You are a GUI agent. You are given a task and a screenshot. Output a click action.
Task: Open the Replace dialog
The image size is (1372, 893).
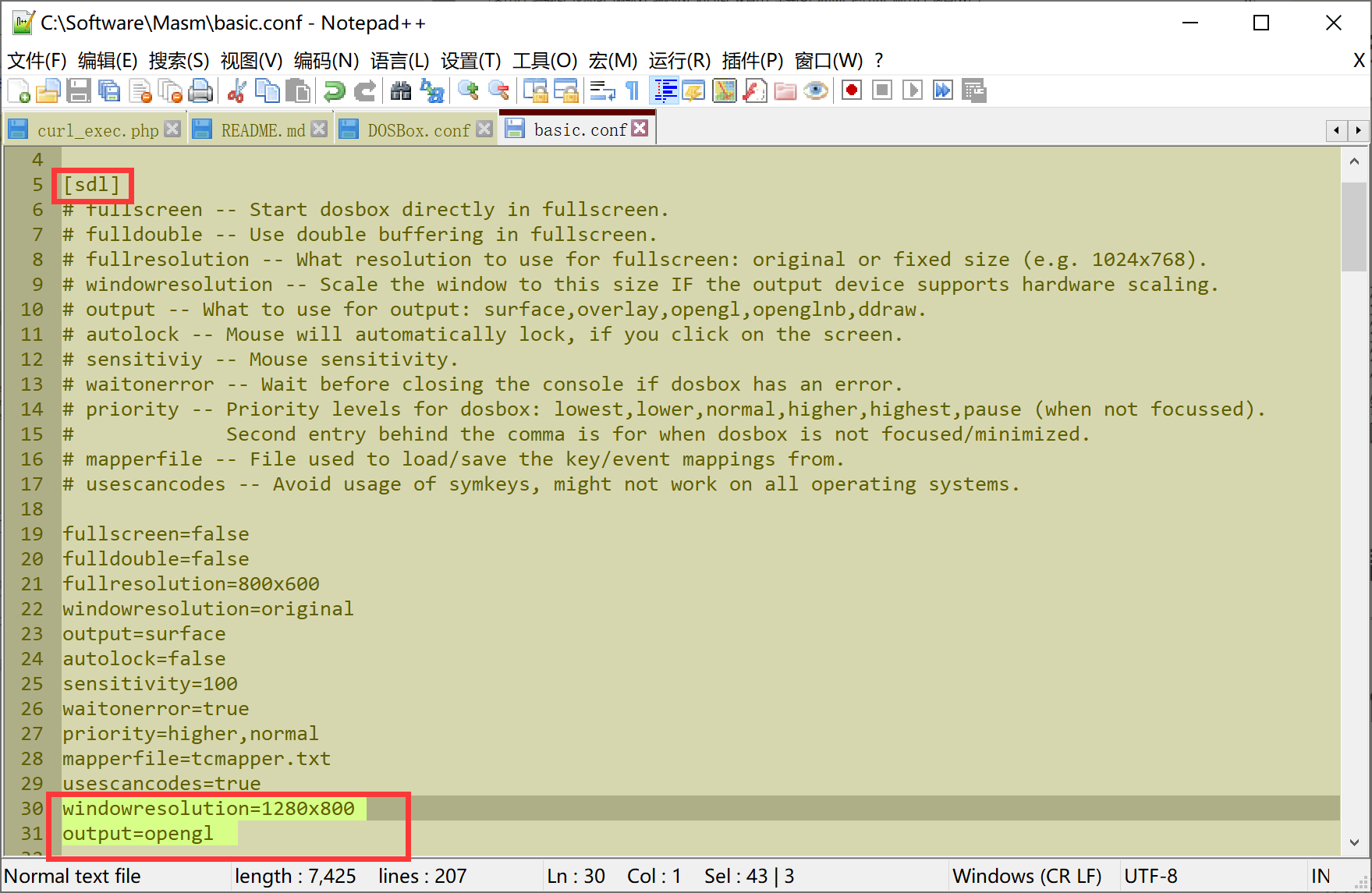(432, 90)
